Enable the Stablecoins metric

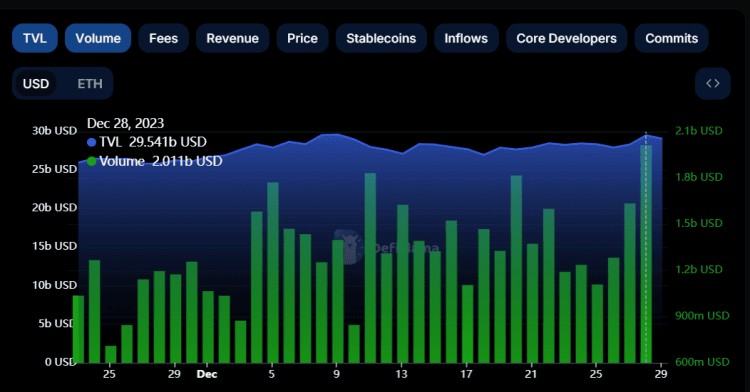(381, 38)
